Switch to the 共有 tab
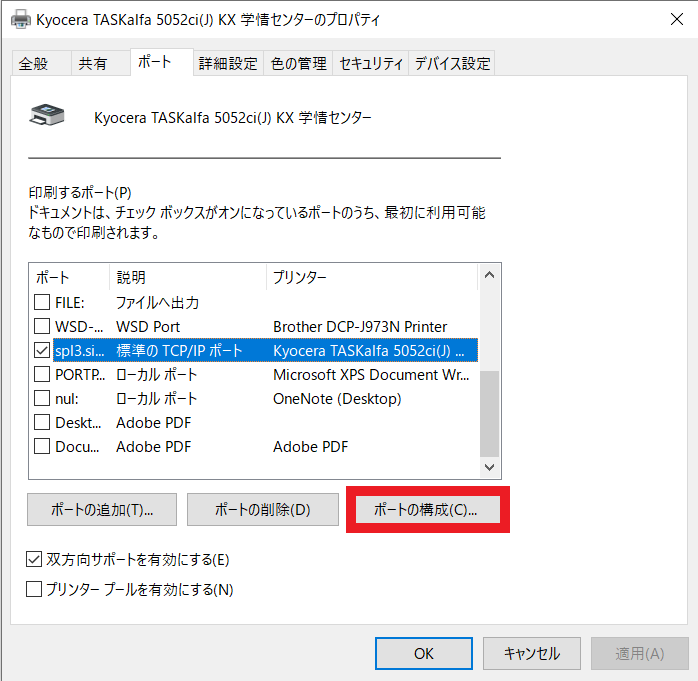 (101, 64)
